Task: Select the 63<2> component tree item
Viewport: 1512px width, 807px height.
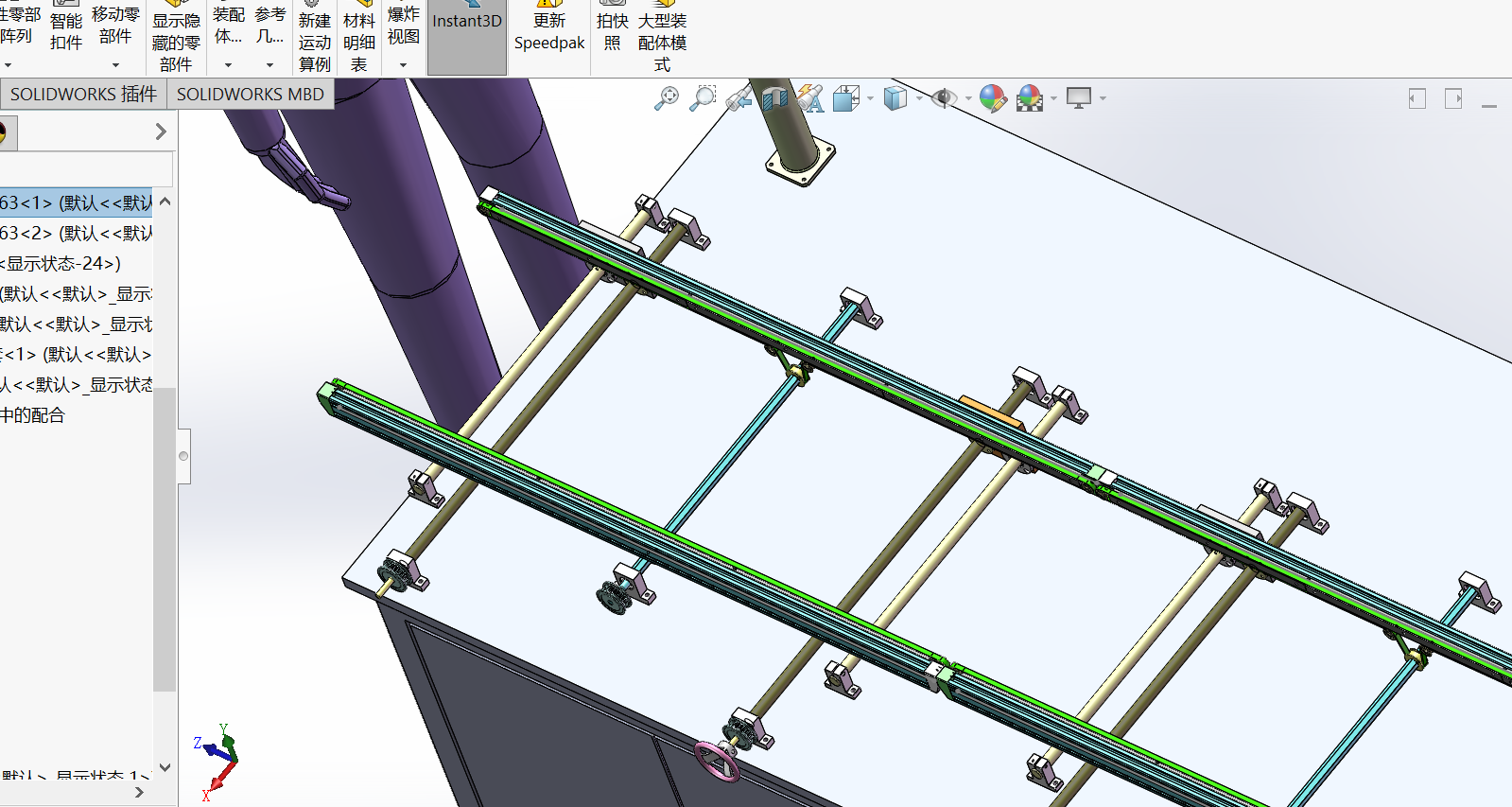Action: [76, 233]
